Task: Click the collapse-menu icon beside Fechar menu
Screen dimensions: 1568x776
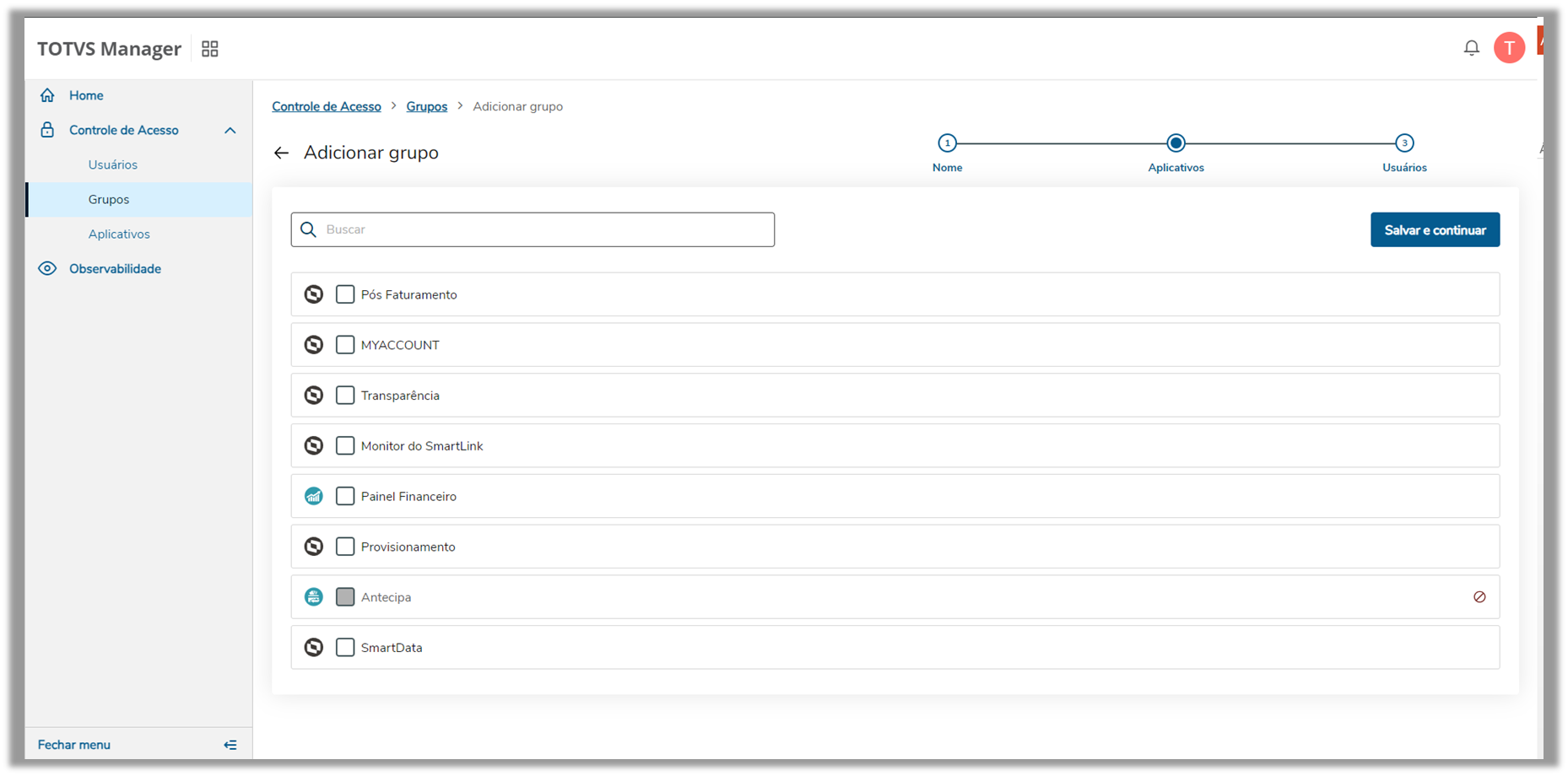Action: click(x=230, y=745)
